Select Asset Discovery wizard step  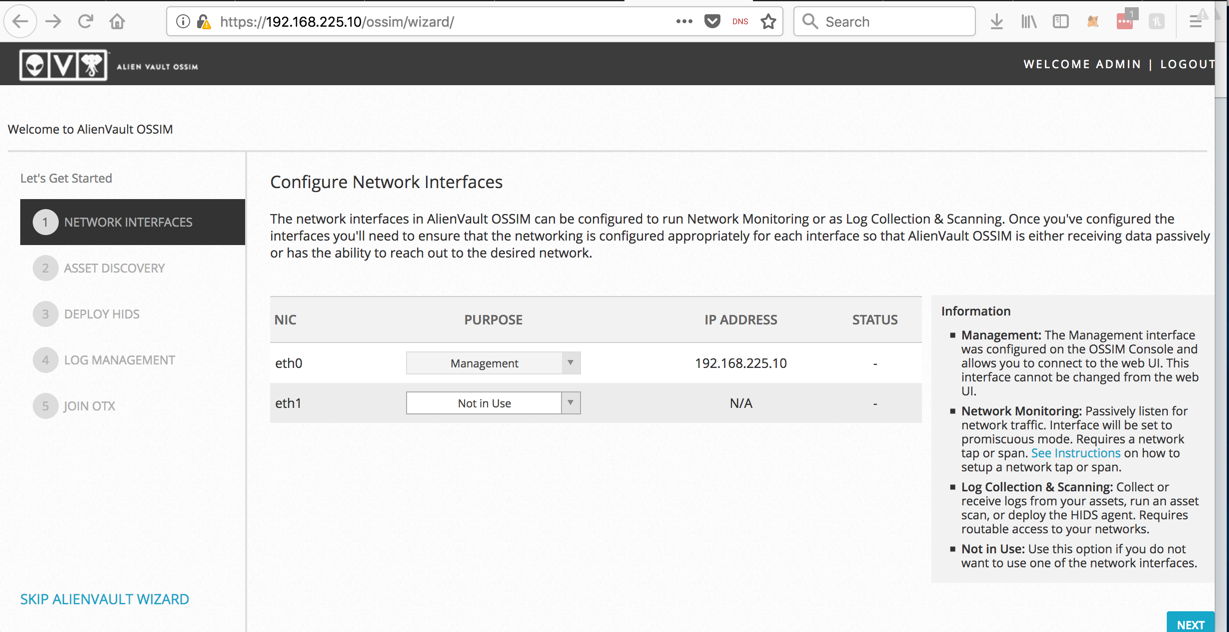tap(114, 268)
